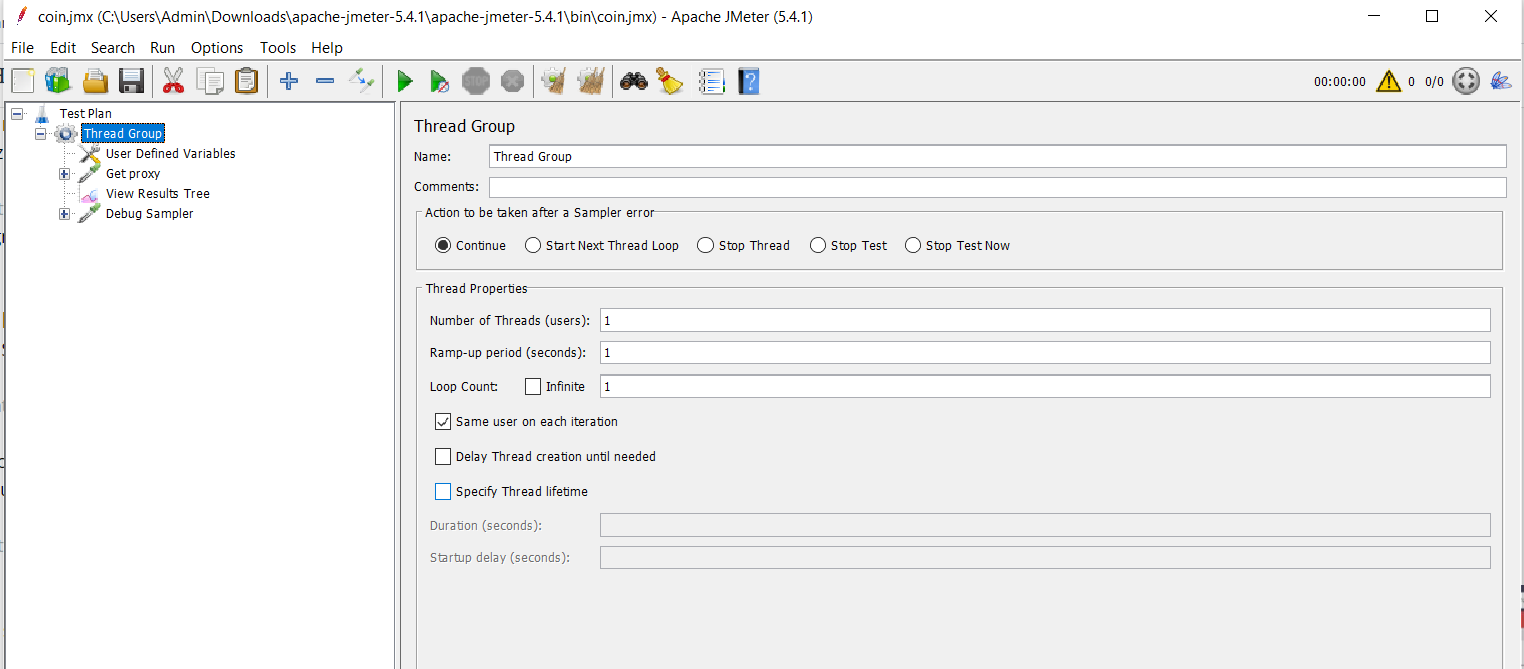Select the Continue radio button
1524x669 pixels.
pos(443,245)
